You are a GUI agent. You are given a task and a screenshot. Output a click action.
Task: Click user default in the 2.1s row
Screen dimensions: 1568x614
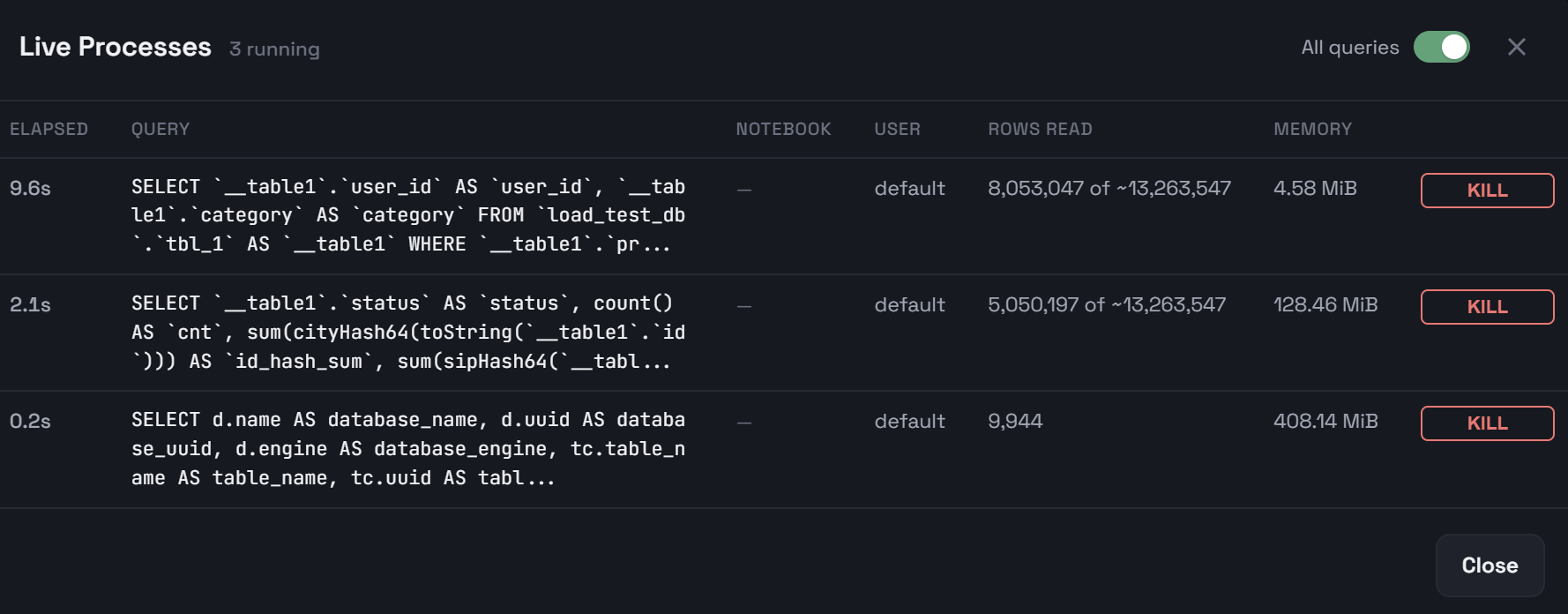(x=909, y=304)
